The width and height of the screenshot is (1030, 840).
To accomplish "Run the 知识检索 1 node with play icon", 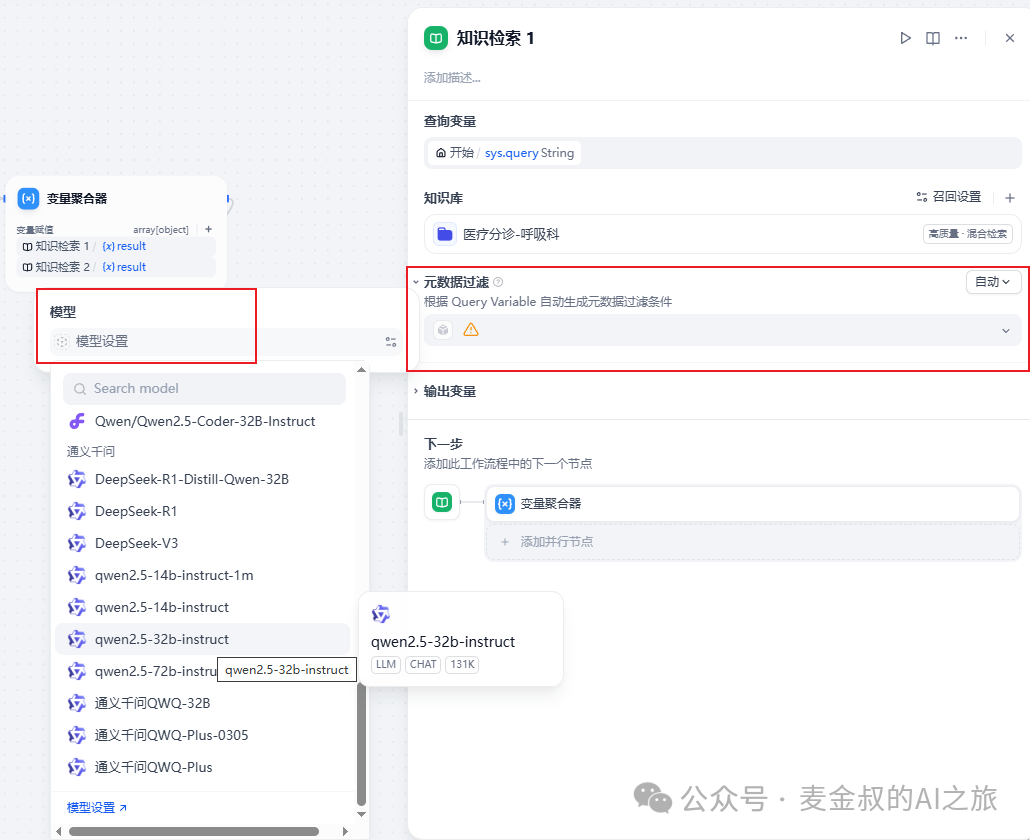I will coord(905,38).
